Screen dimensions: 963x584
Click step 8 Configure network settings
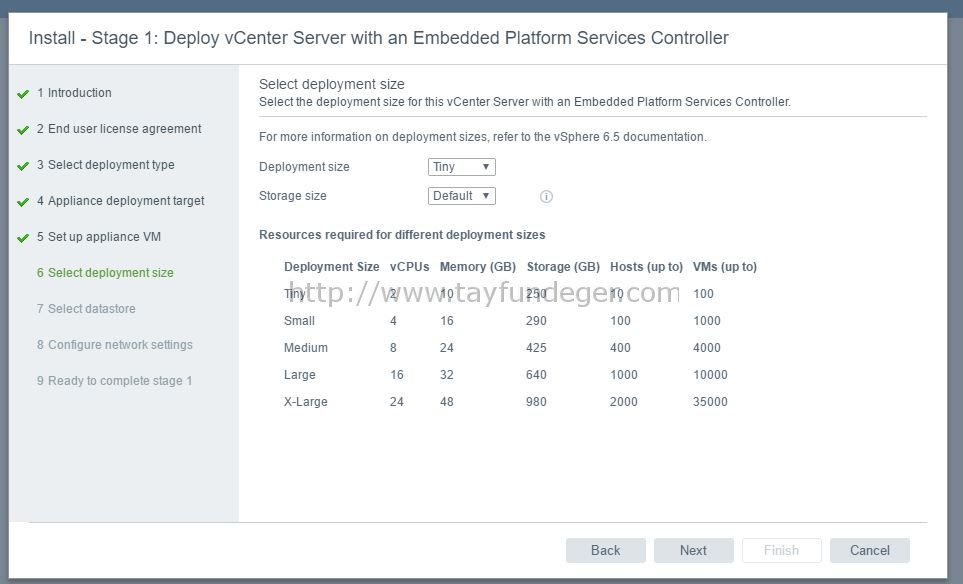point(115,345)
